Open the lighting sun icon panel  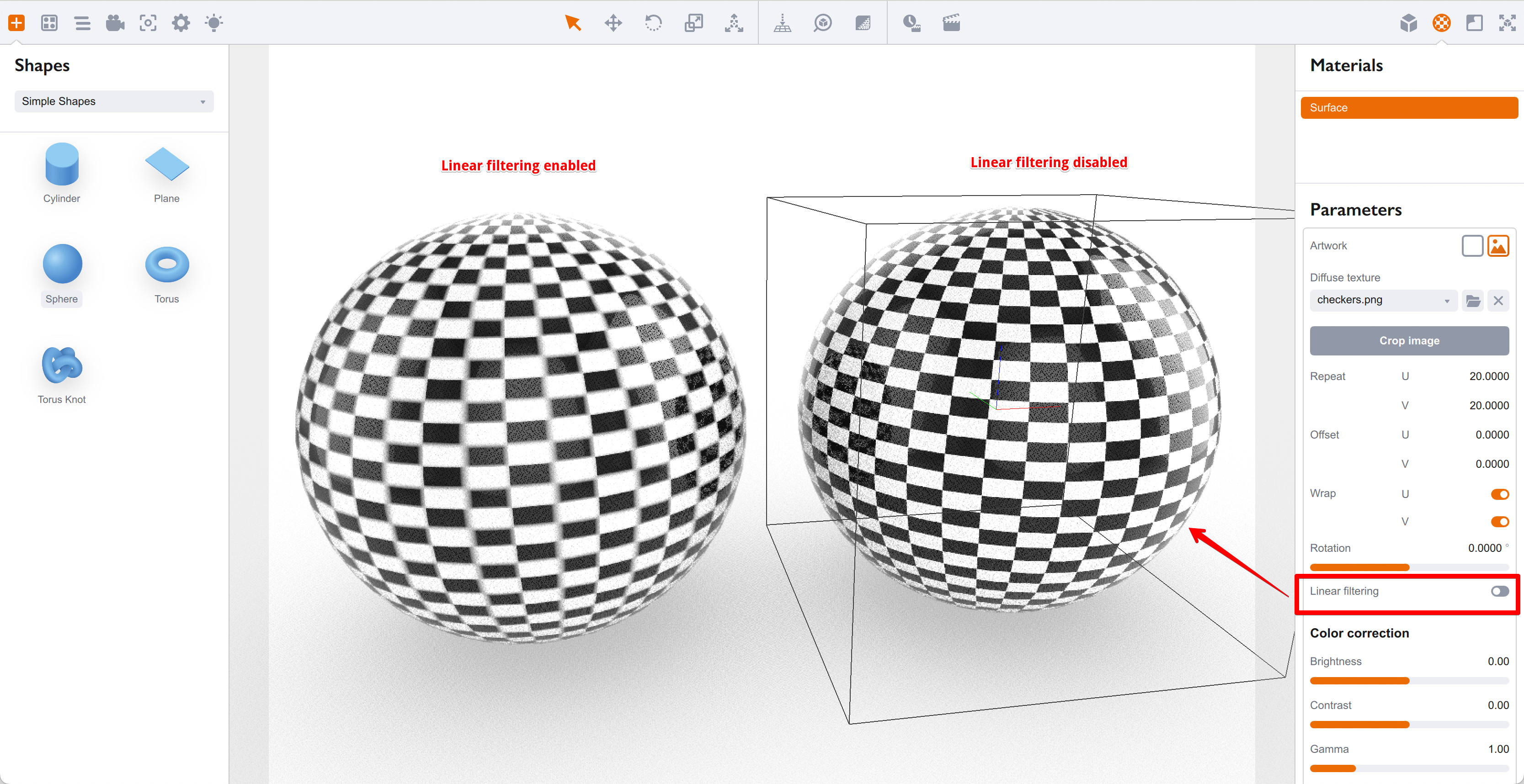pos(213,23)
